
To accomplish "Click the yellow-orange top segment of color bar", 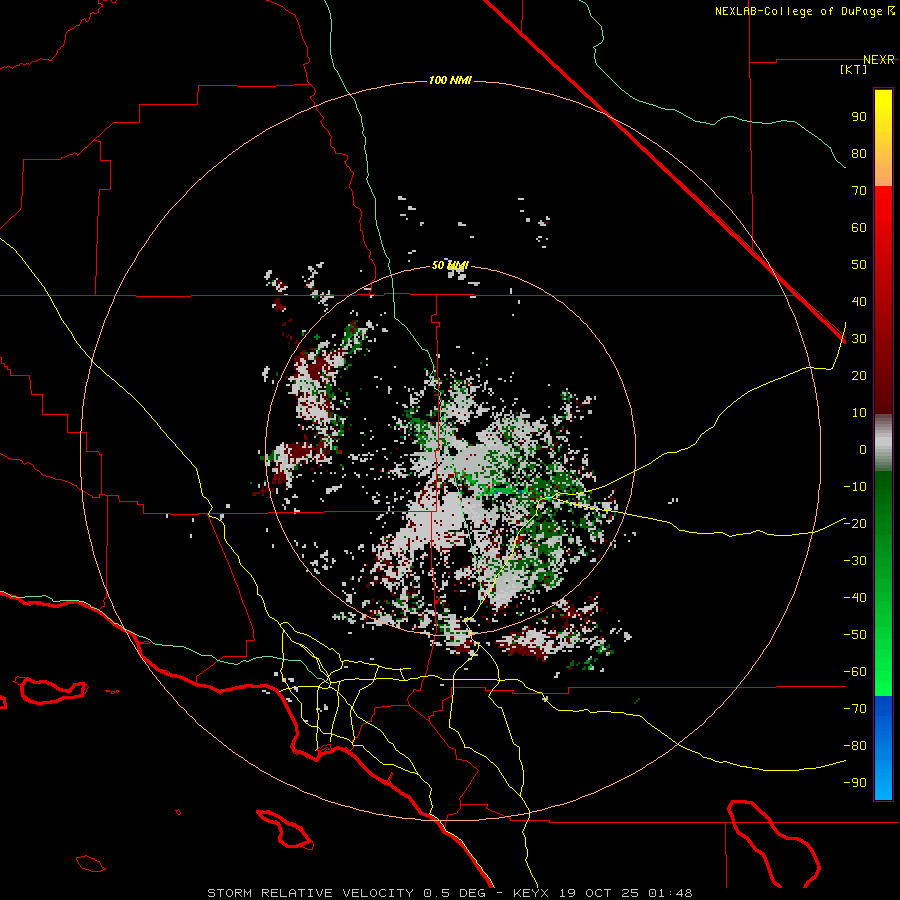I will [883, 138].
